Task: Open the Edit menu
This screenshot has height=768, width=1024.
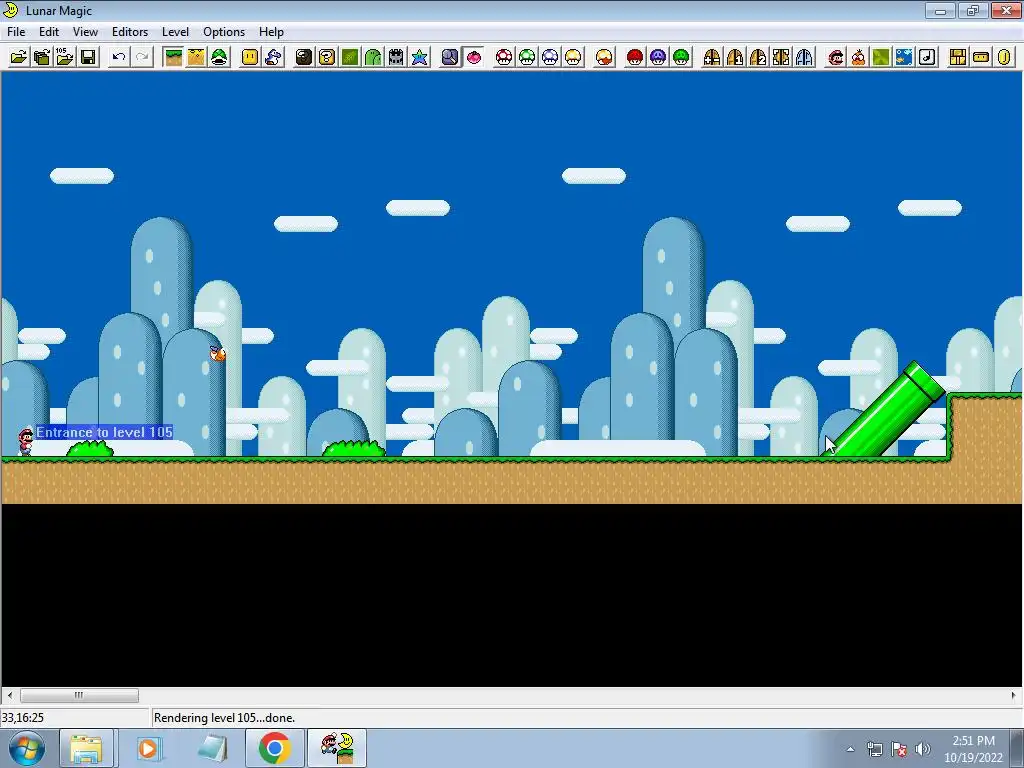Action: 49,32
